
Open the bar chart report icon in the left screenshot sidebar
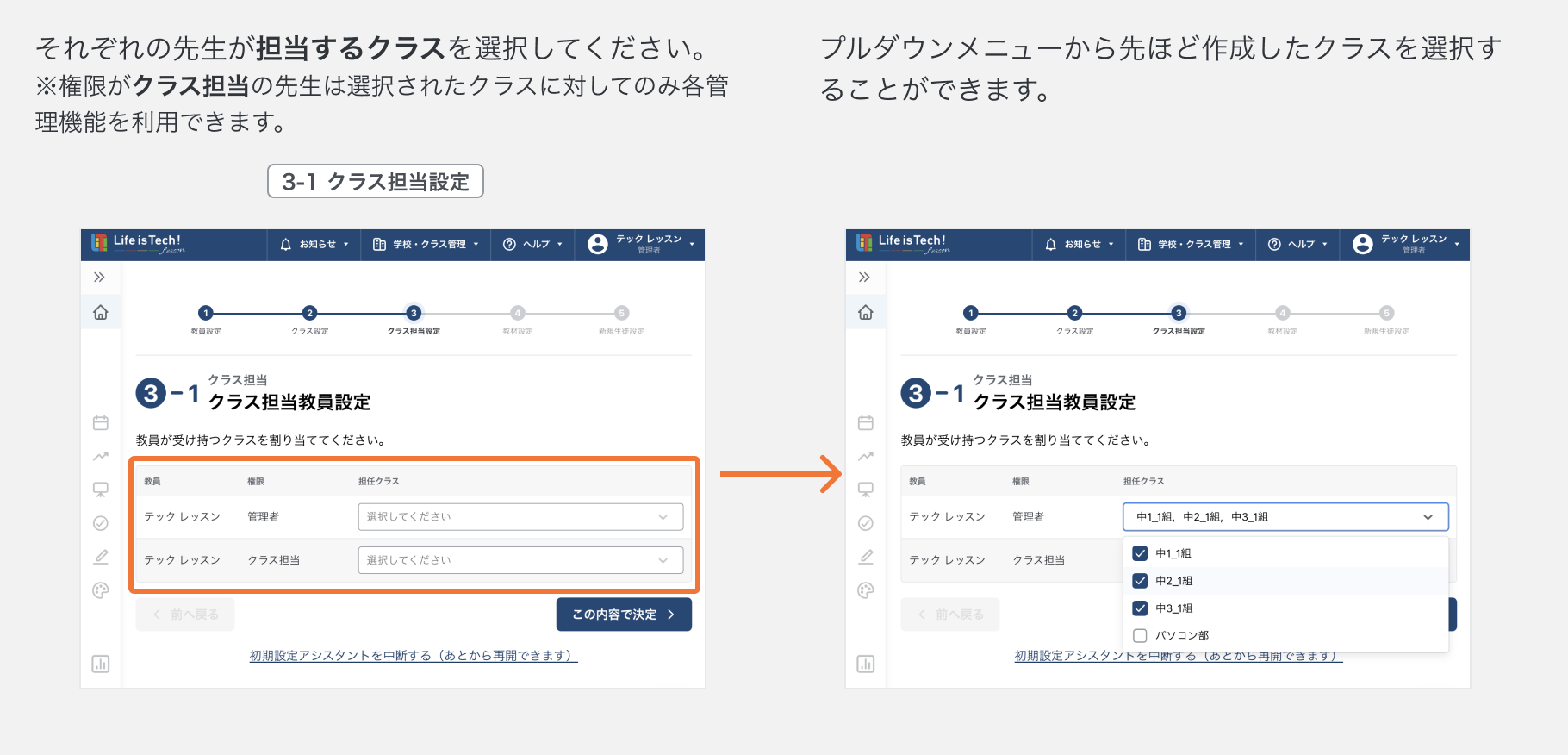(101, 664)
